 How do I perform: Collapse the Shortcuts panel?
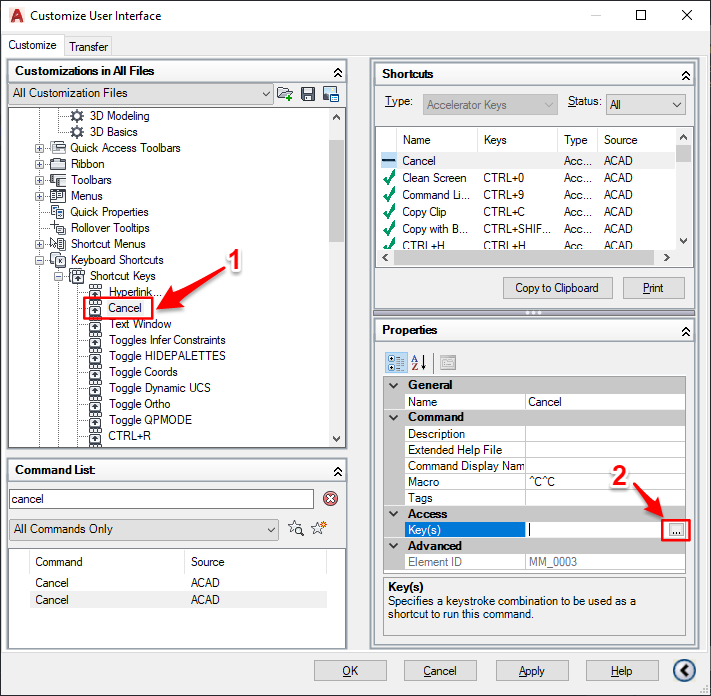click(686, 76)
